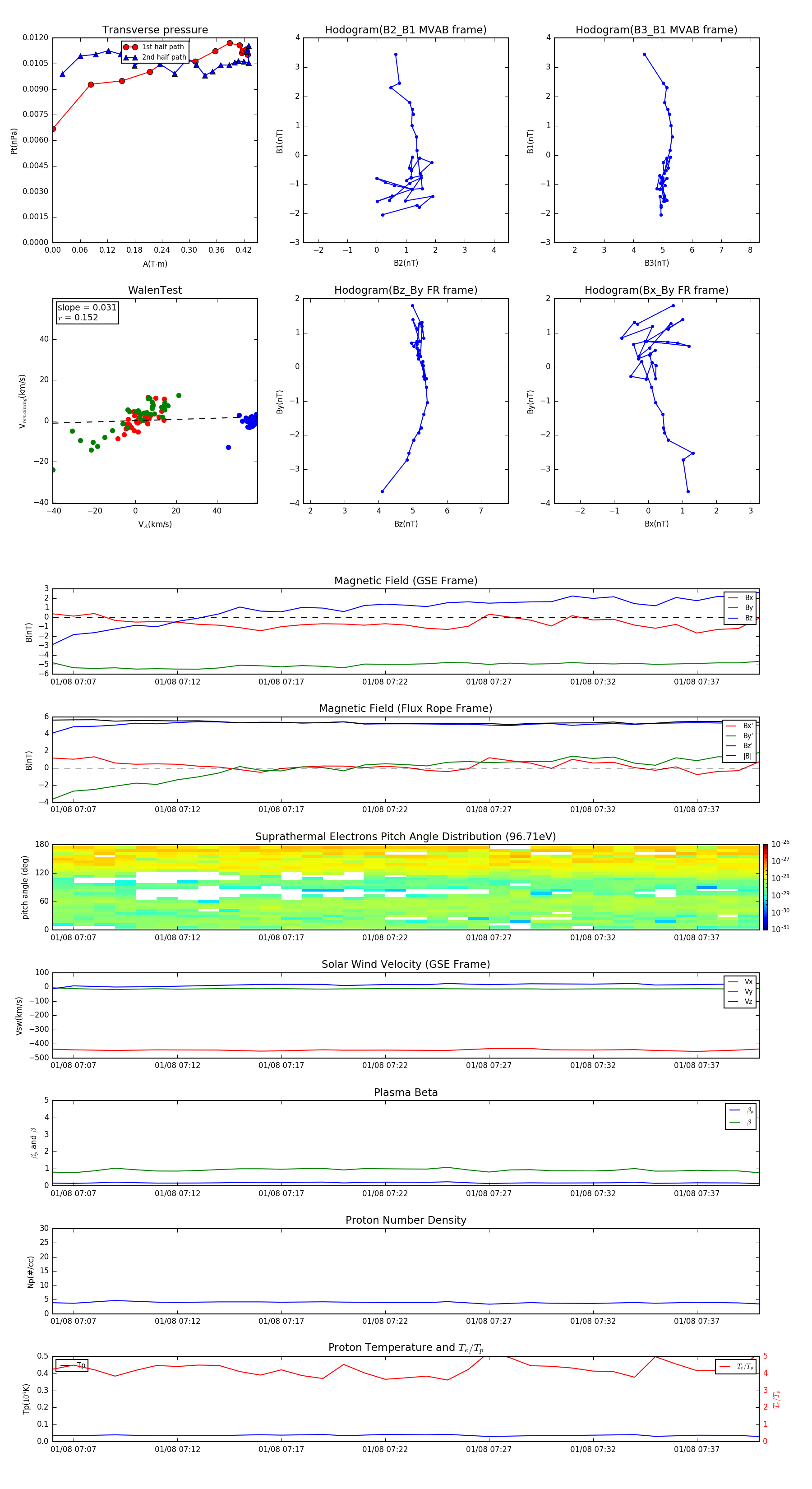Click the pitch angle color bar
The image size is (812, 1489).
pyautogui.click(x=765, y=887)
